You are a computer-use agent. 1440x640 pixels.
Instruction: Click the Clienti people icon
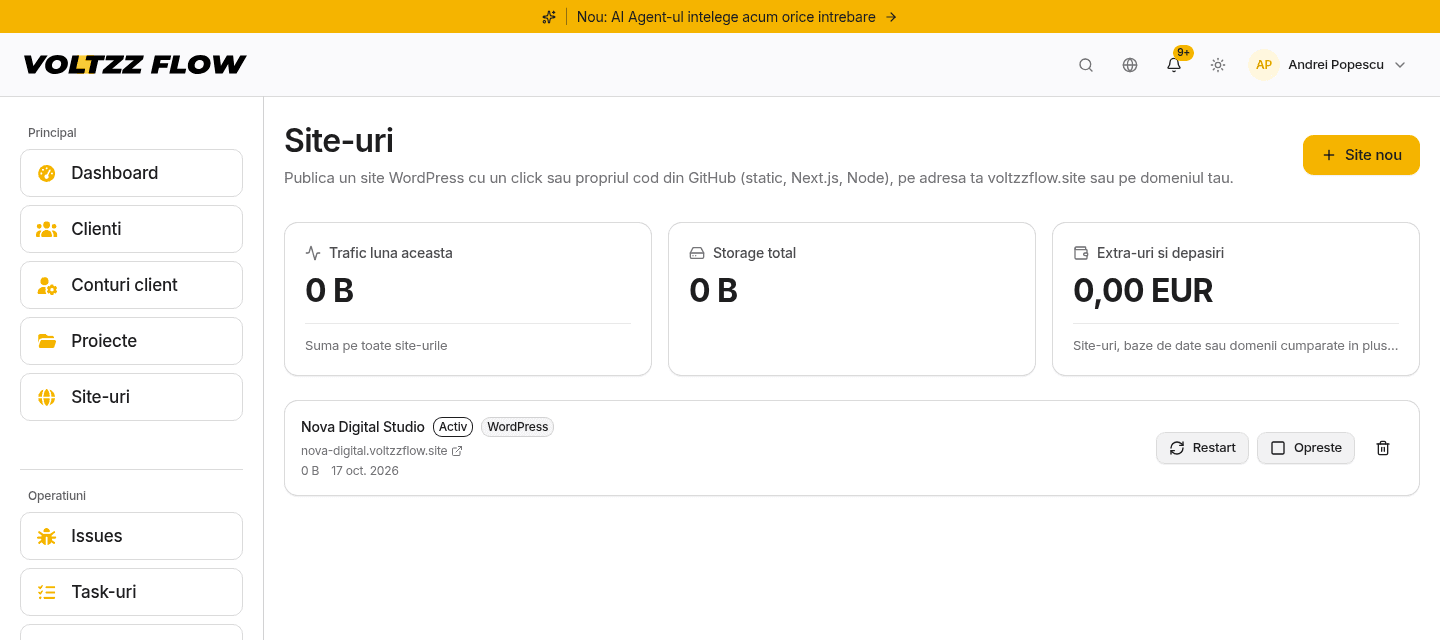(x=47, y=229)
